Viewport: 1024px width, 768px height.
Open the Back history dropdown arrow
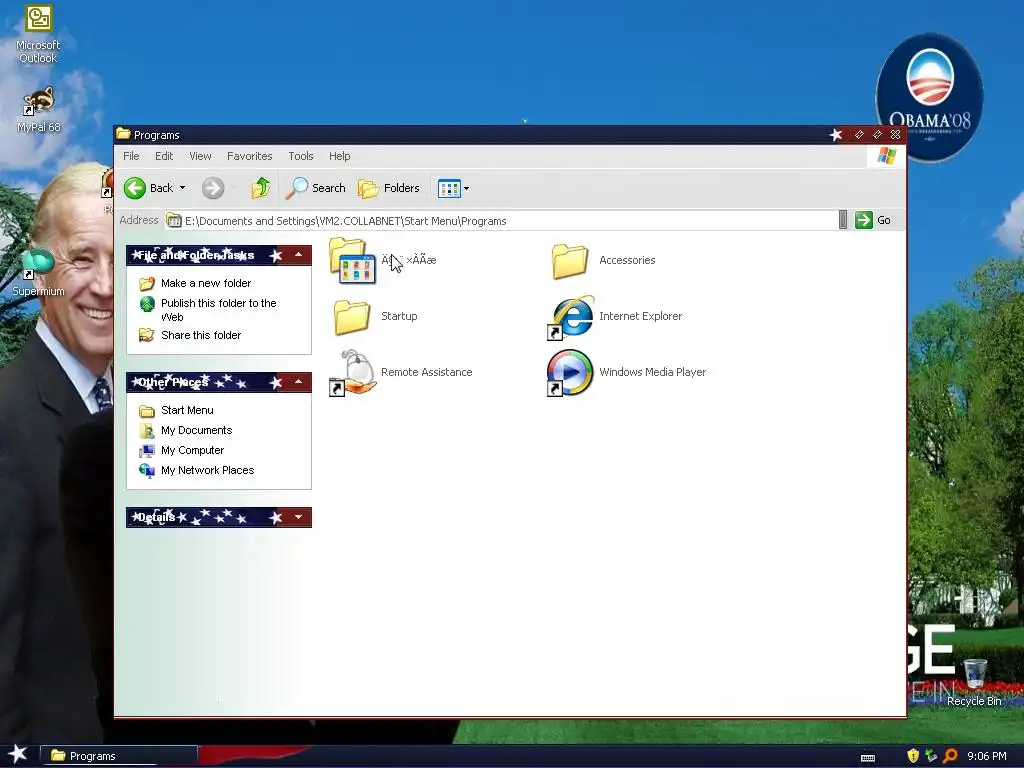[x=182, y=188]
